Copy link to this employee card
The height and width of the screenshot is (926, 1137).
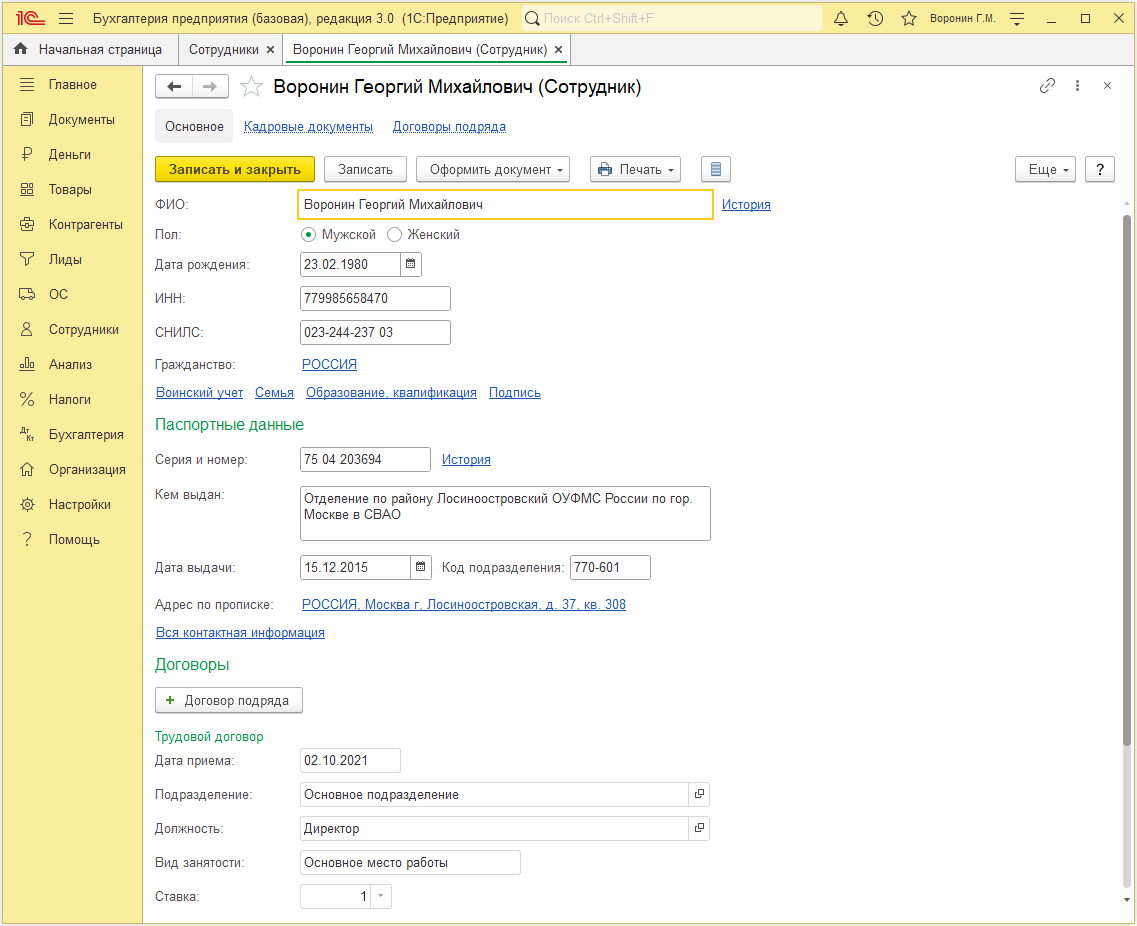[1047, 86]
